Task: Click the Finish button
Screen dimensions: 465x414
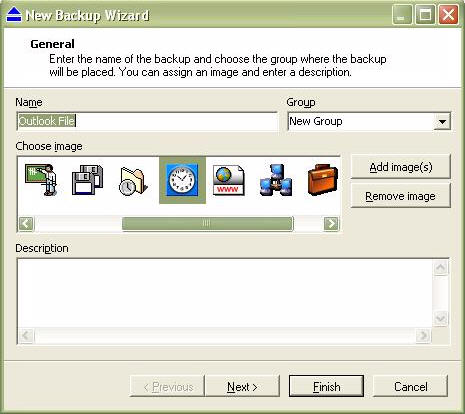Action: [326, 387]
